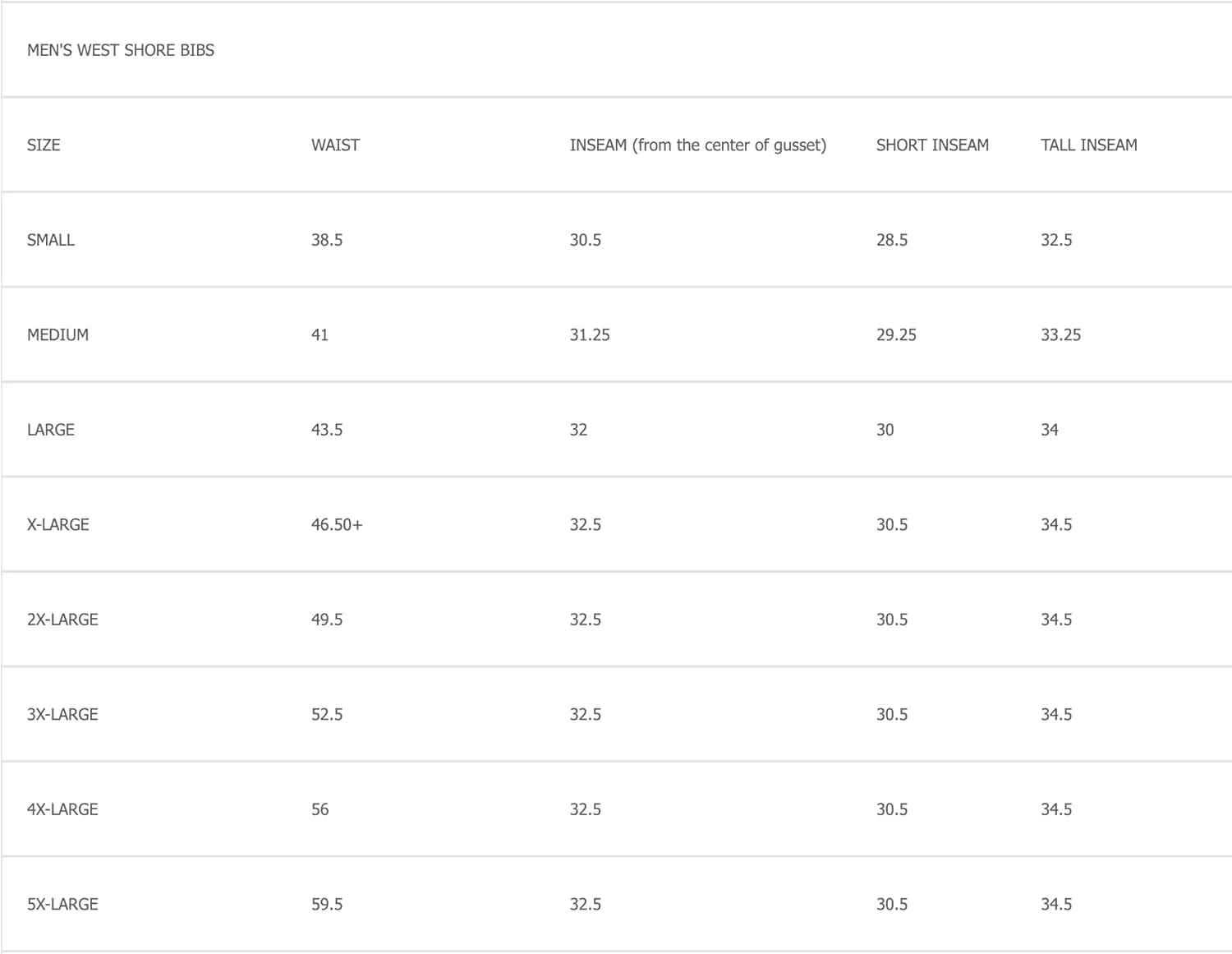Click the 29.25 short inseam value
The width and height of the screenshot is (1232, 954).
[x=896, y=335]
